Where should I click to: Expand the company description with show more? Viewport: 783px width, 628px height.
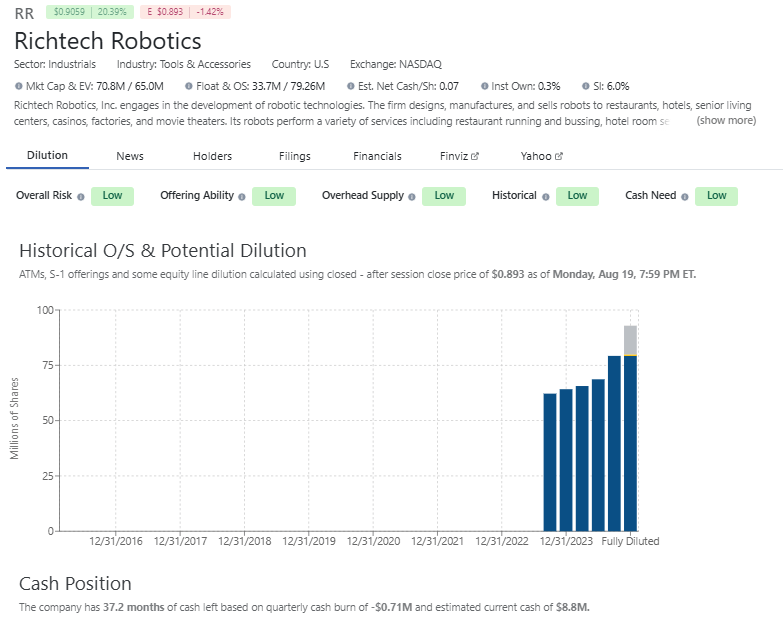point(726,121)
